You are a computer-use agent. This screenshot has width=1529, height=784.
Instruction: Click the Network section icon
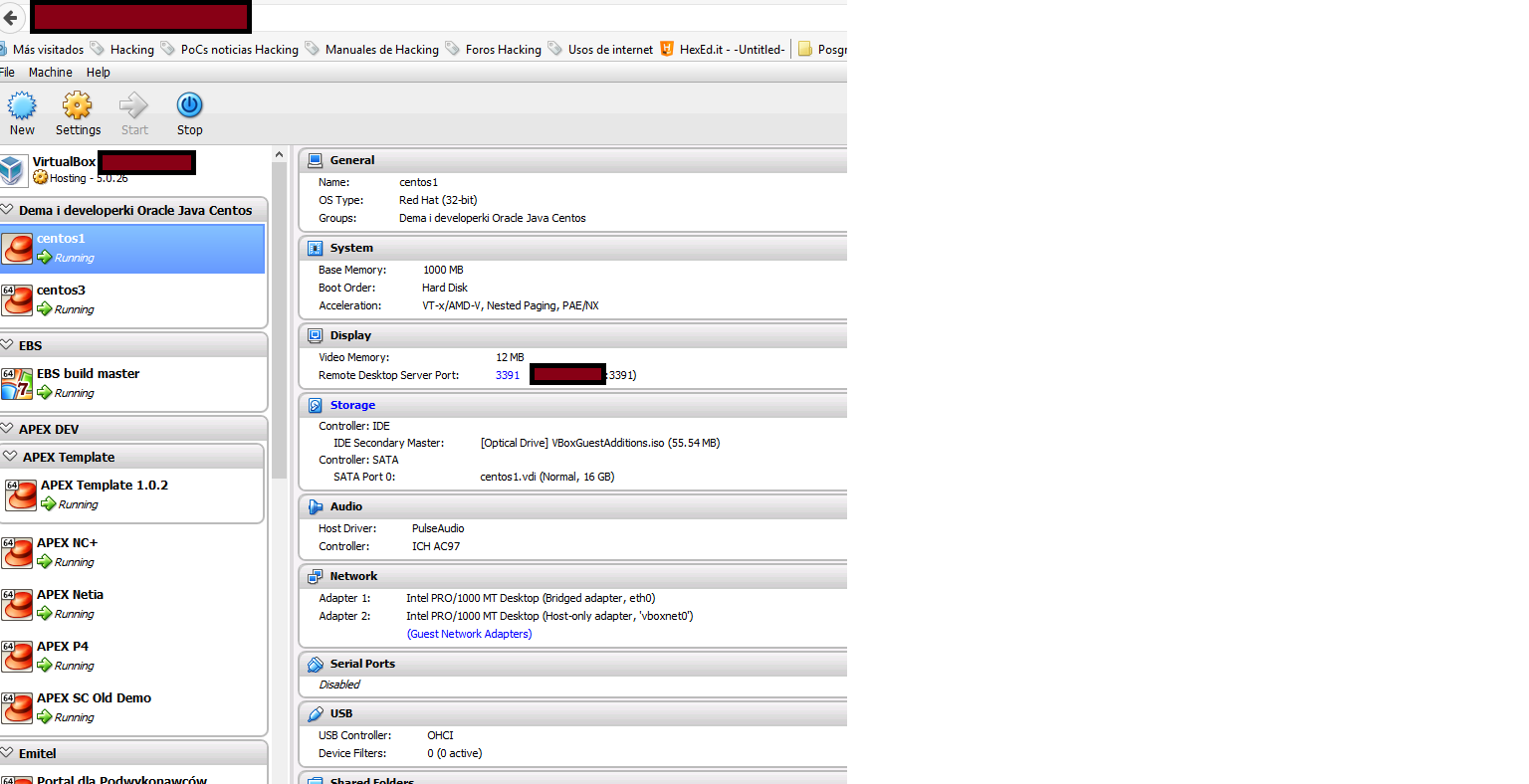point(315,577)
